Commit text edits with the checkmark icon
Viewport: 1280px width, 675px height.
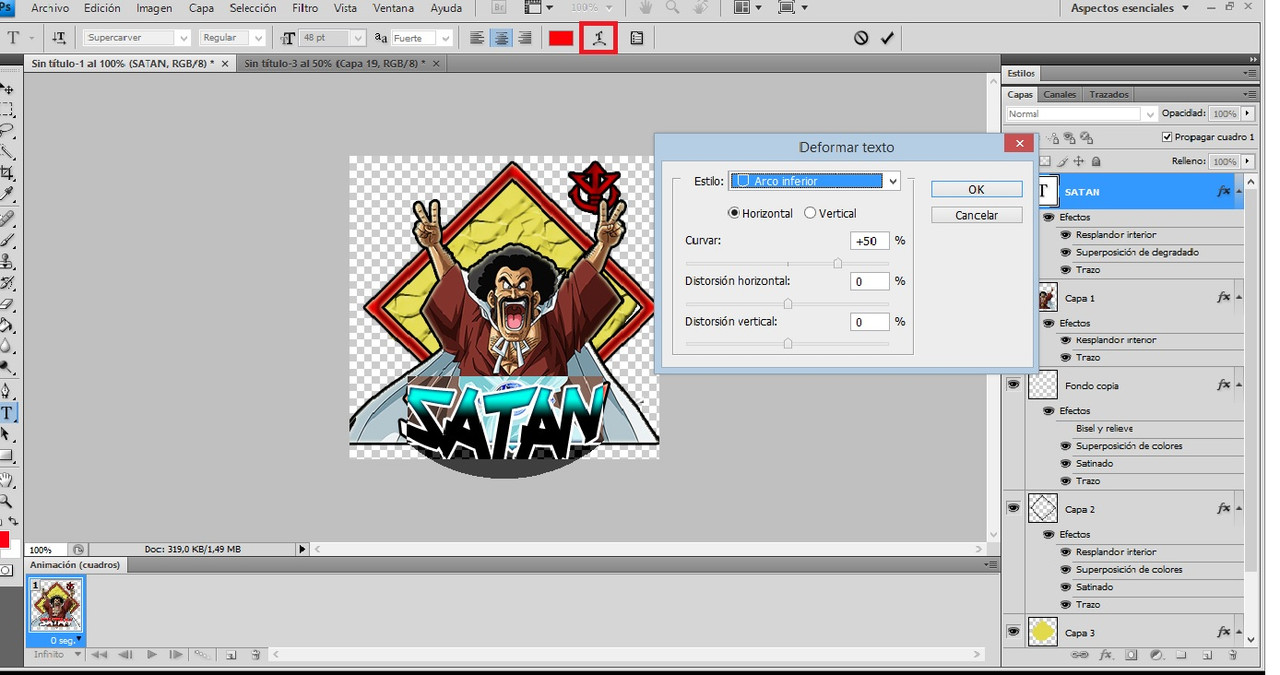pyautogui.click(x=887, y=38)
